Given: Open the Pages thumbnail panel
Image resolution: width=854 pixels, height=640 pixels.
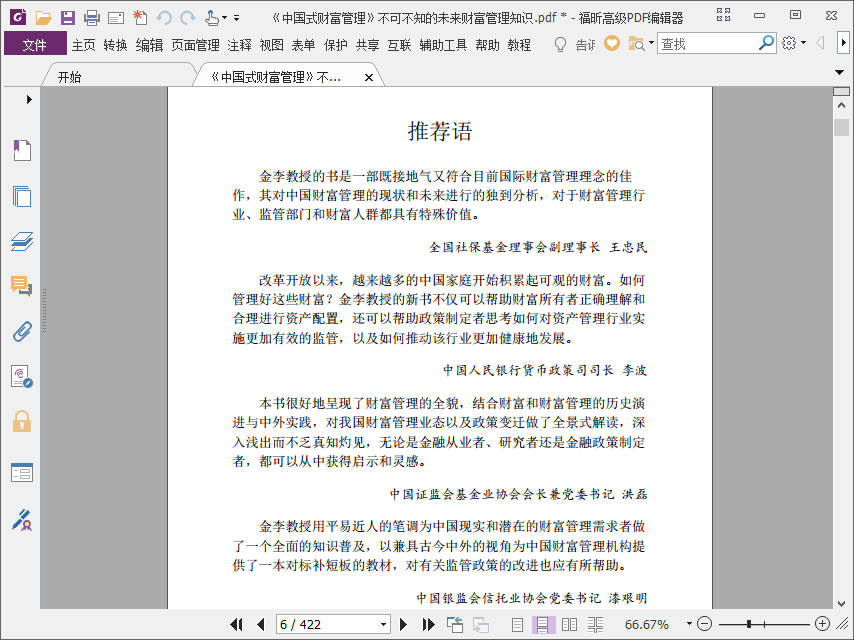Looking at the screenshot, I should [x=22, y=196].
